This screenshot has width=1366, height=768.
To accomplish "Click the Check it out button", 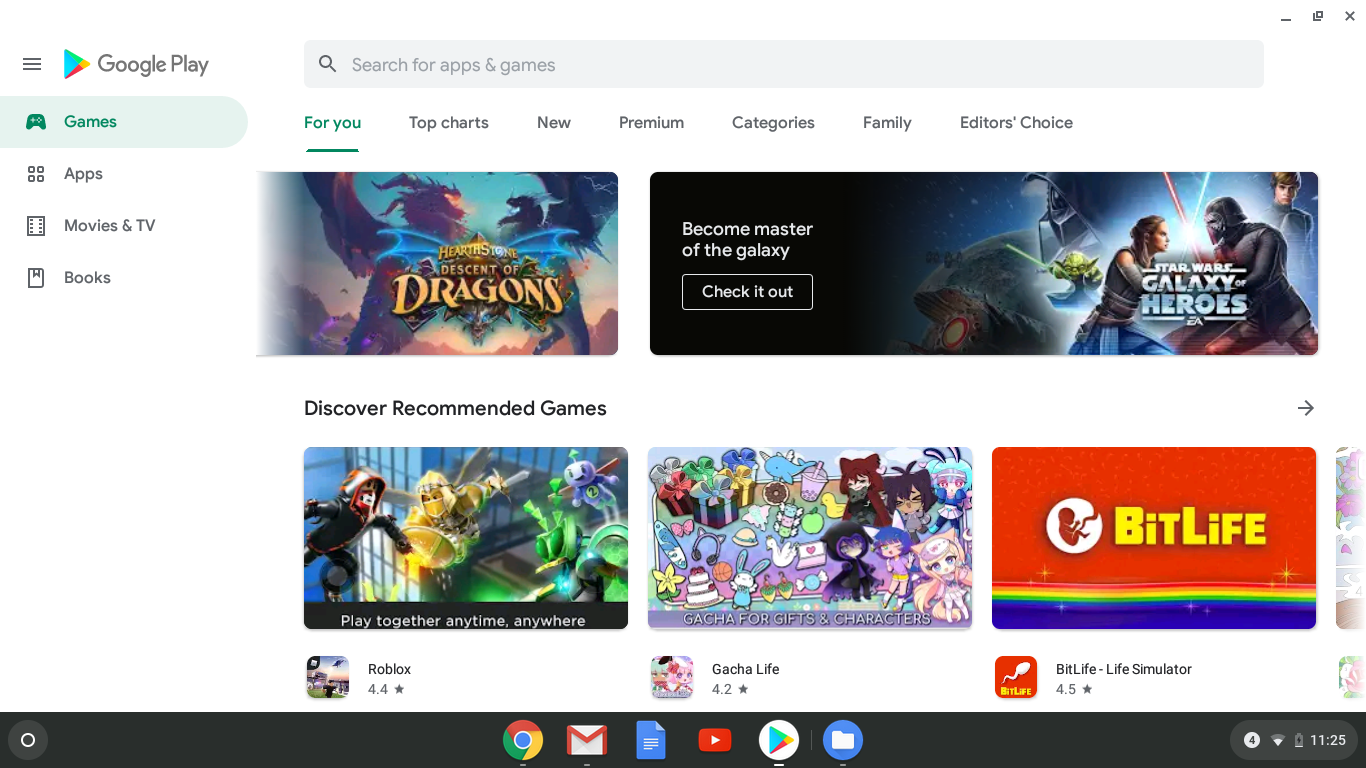I will click(747, 292).
